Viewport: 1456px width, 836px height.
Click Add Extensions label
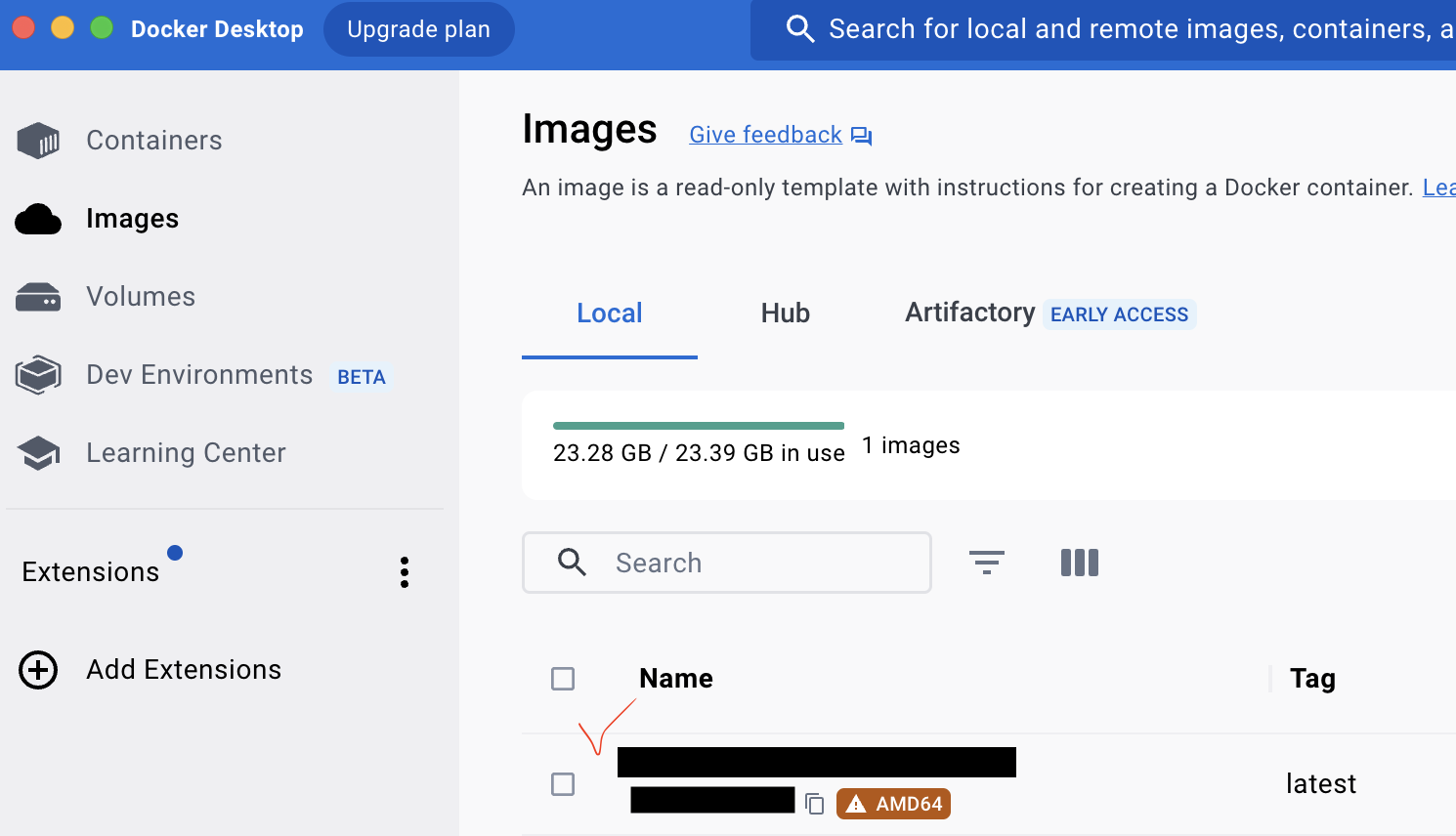pos(184,670)
